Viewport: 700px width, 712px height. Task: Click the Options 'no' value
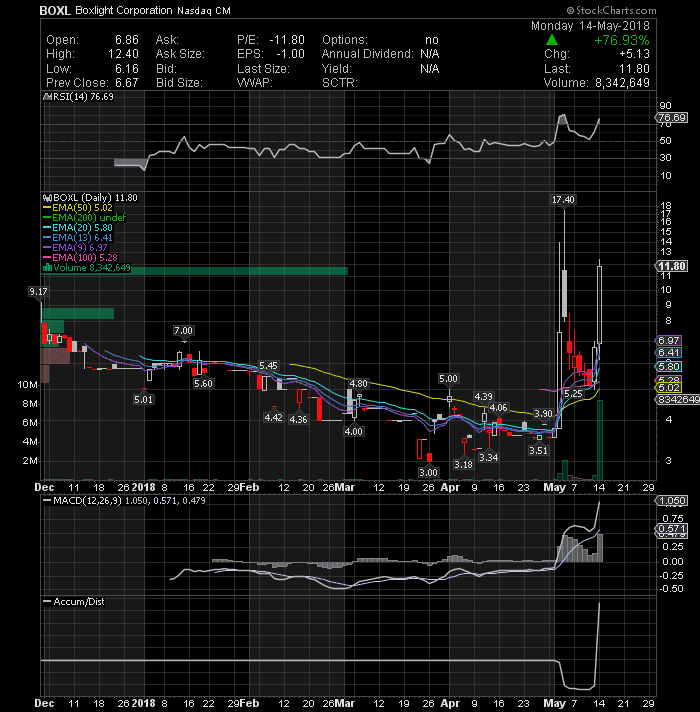click(x=432, y=40)
